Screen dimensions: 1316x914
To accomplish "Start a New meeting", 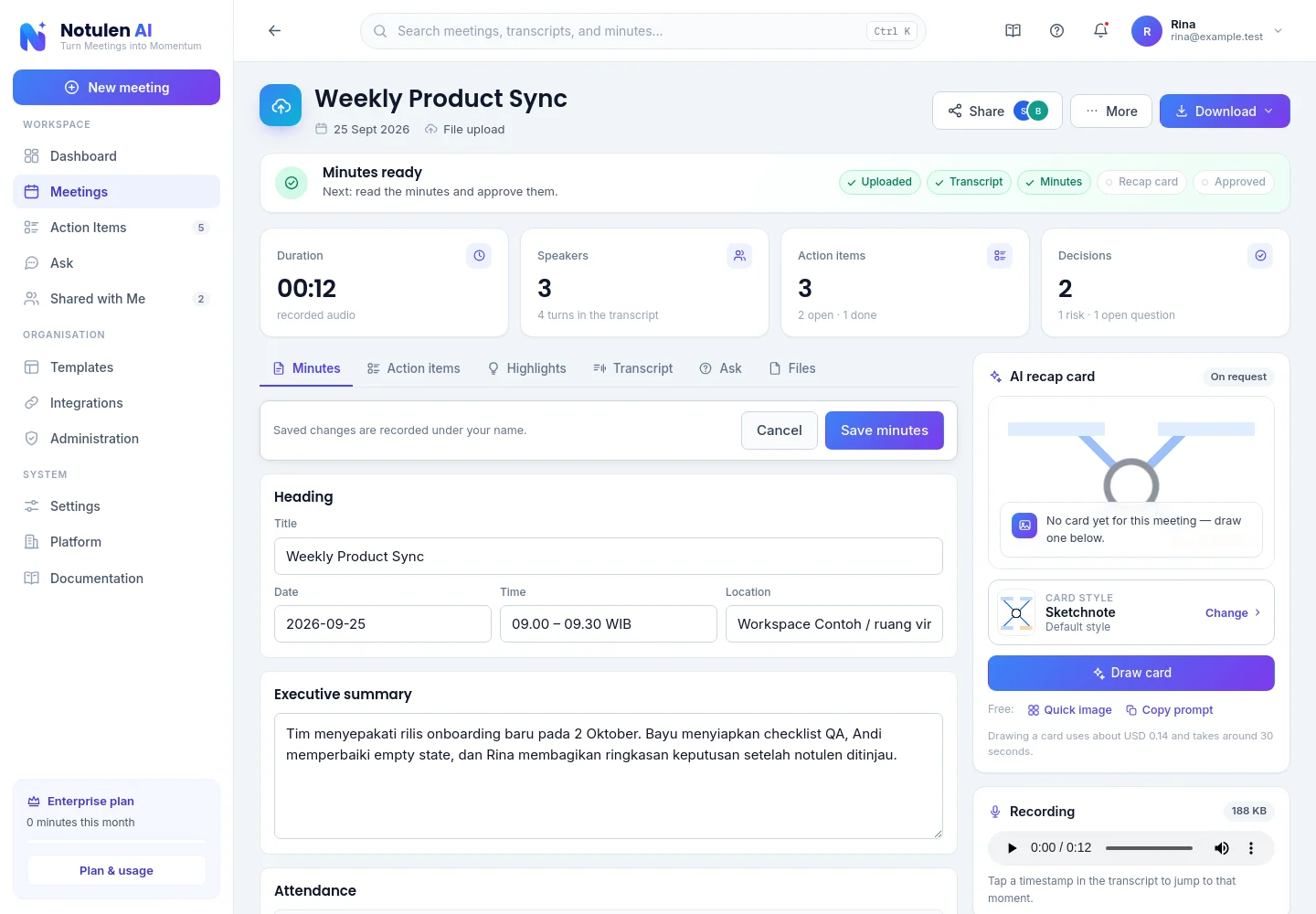I will (116, 88).
